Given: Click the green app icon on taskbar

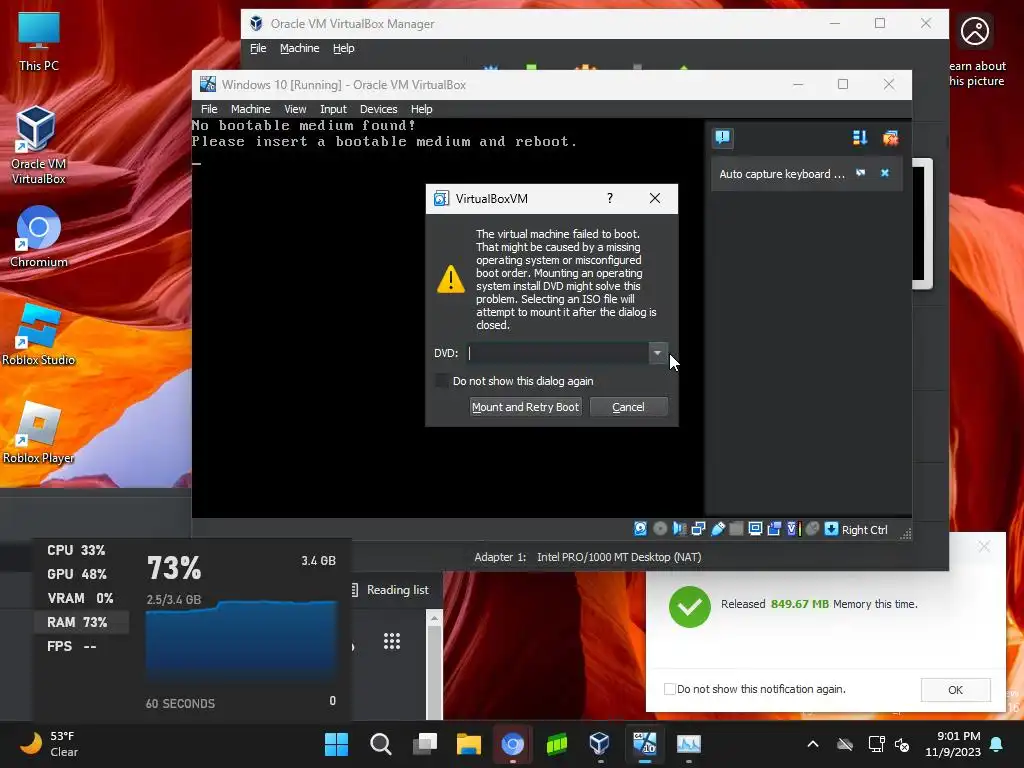Looking at the screenshot, I should pos(556,744).
